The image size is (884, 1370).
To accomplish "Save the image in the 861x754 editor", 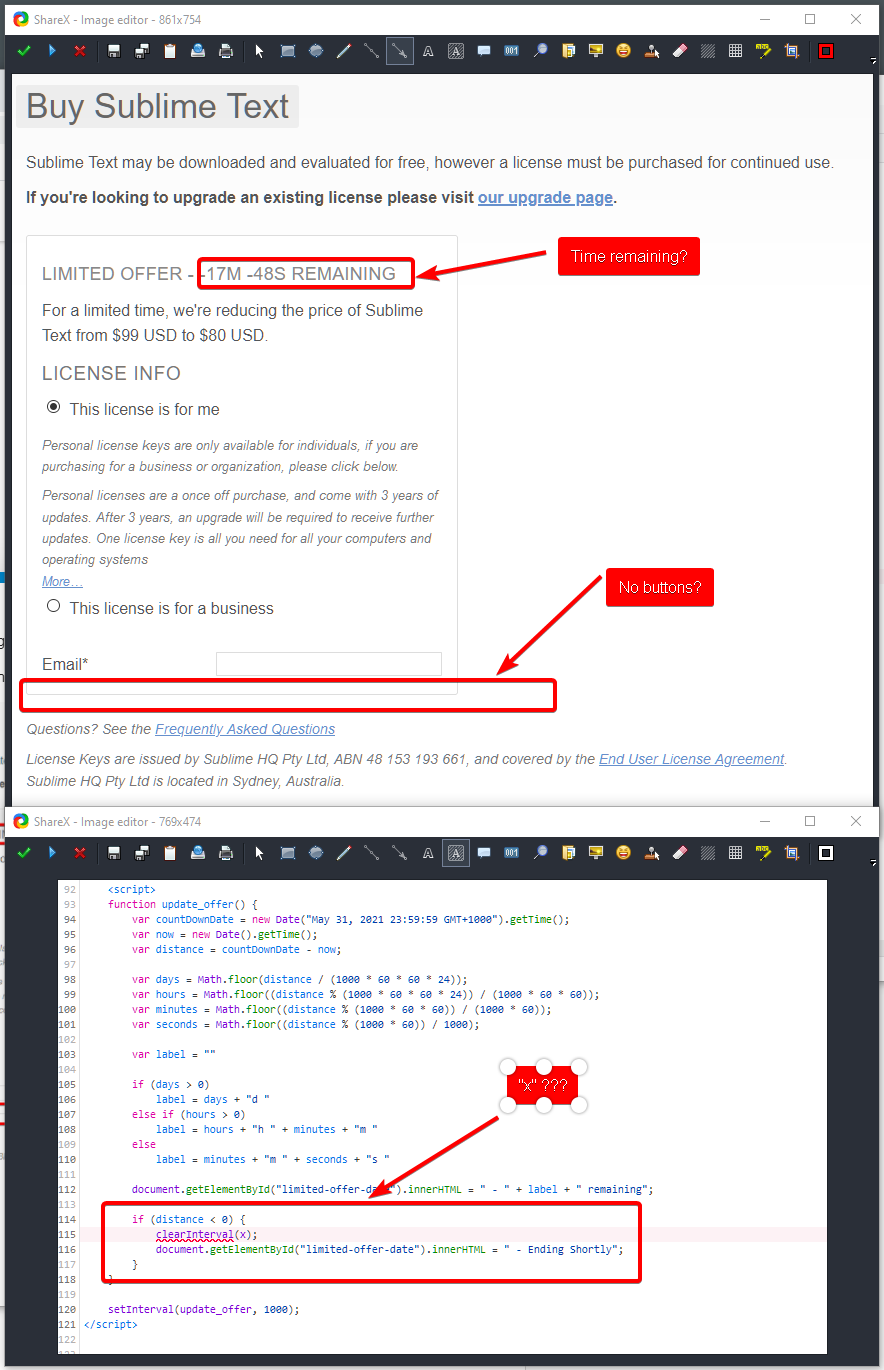I will pyautogui.click(x=114, y=51).
